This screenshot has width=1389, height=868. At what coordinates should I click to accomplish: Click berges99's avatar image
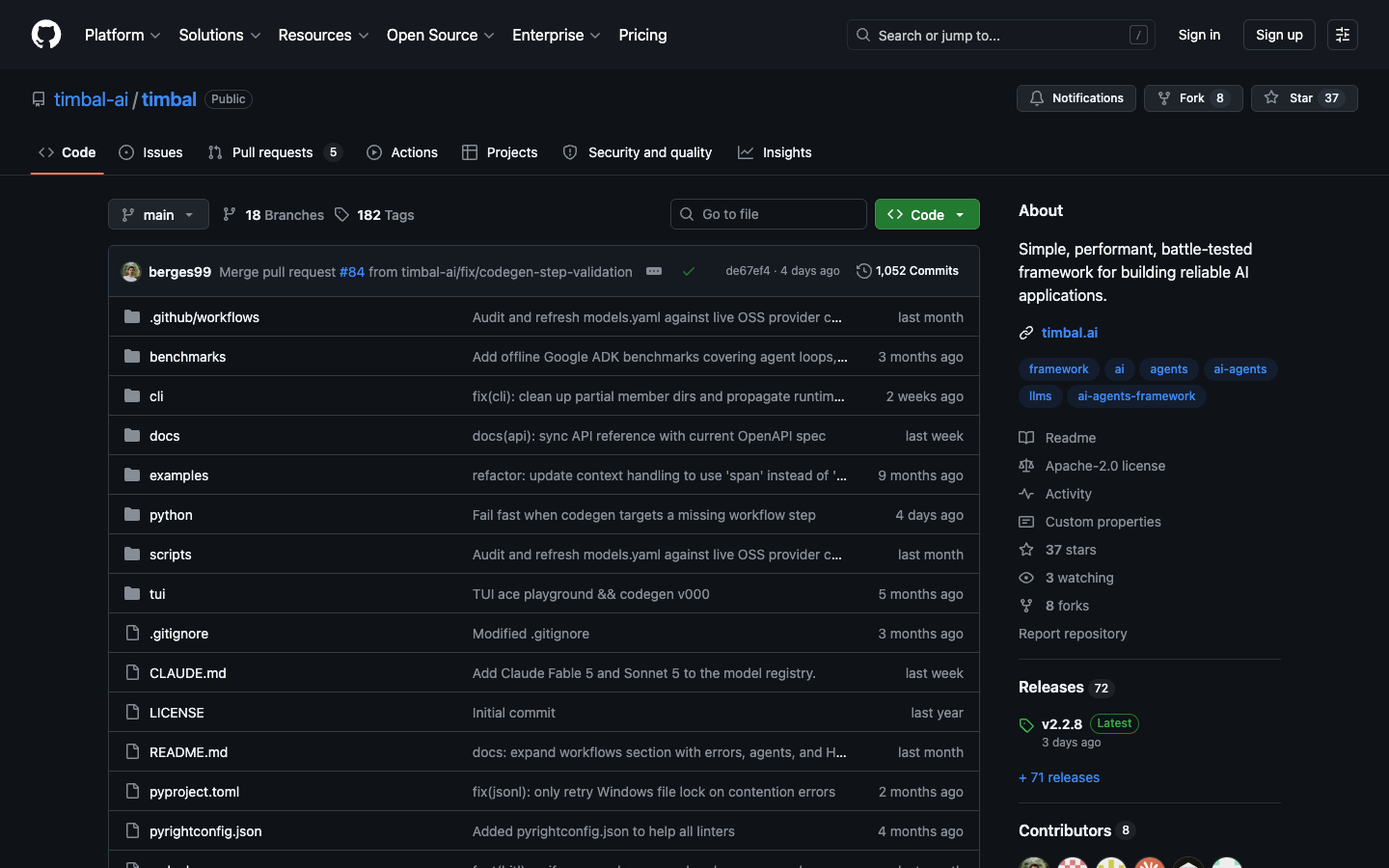click(131, 272)
